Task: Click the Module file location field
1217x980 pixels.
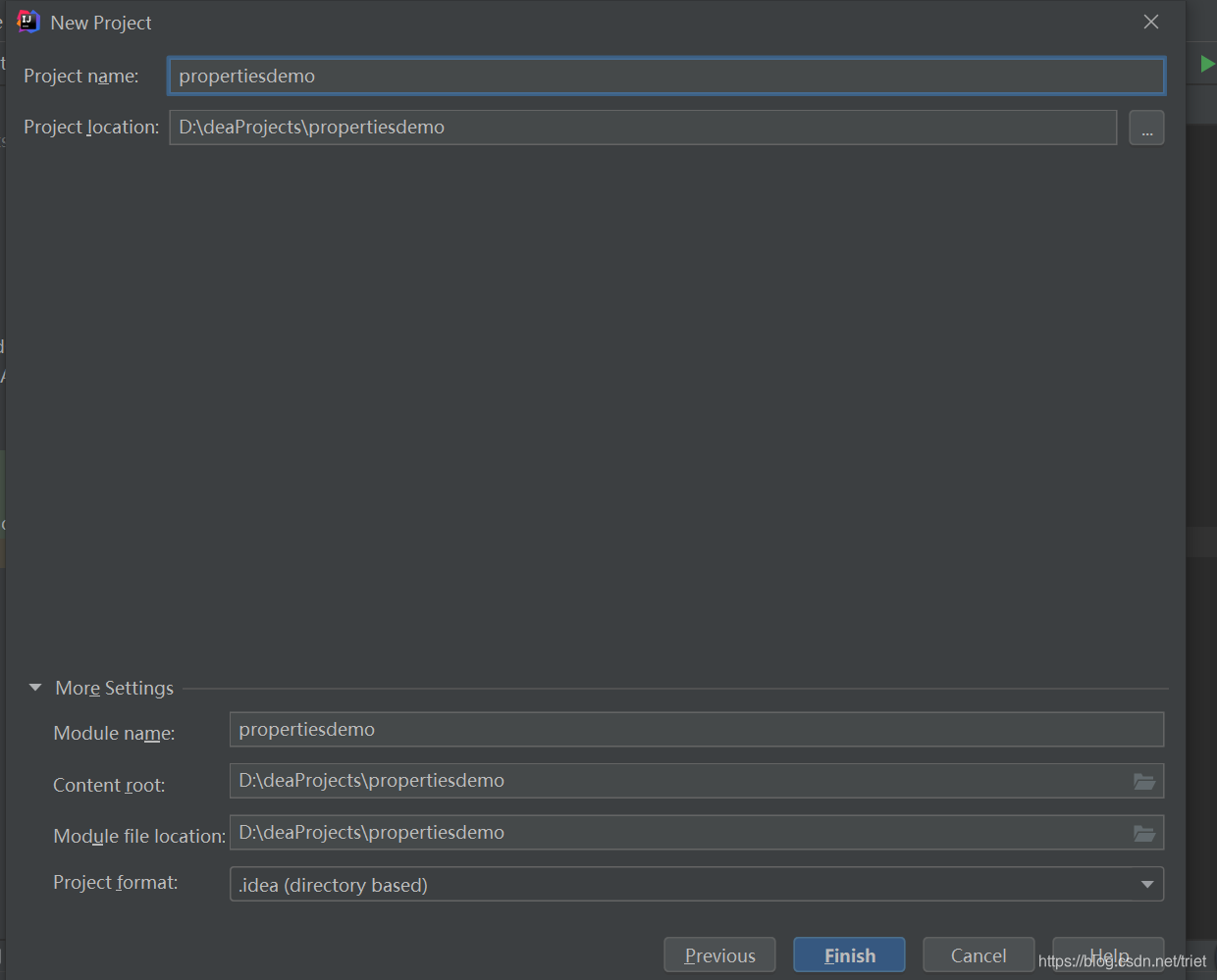Action: (x=697, y=833)
